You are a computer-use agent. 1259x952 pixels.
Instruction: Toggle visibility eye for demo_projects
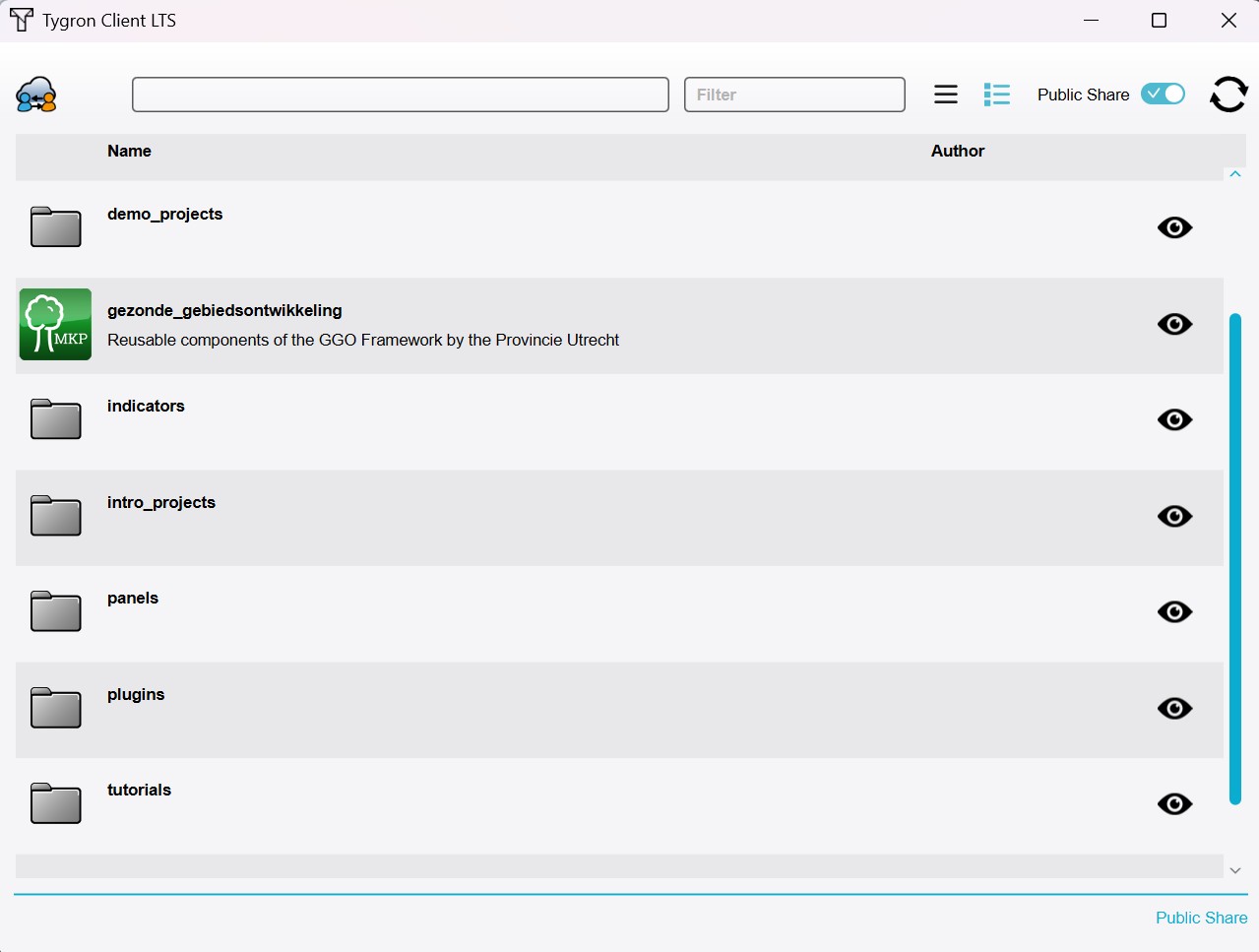[x=1174, y=227]
